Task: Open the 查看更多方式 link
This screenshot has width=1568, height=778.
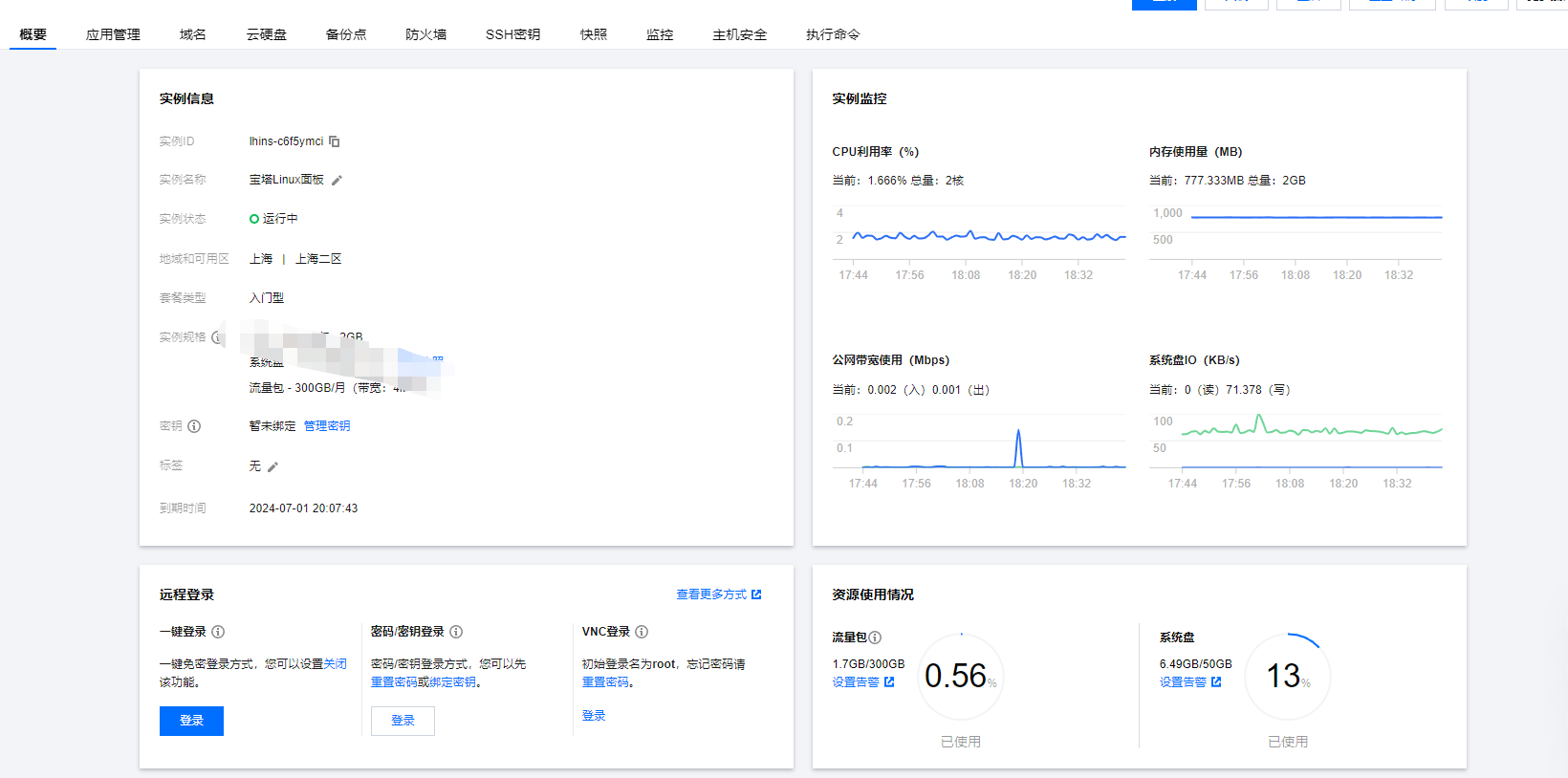Action: click(711, 594)
